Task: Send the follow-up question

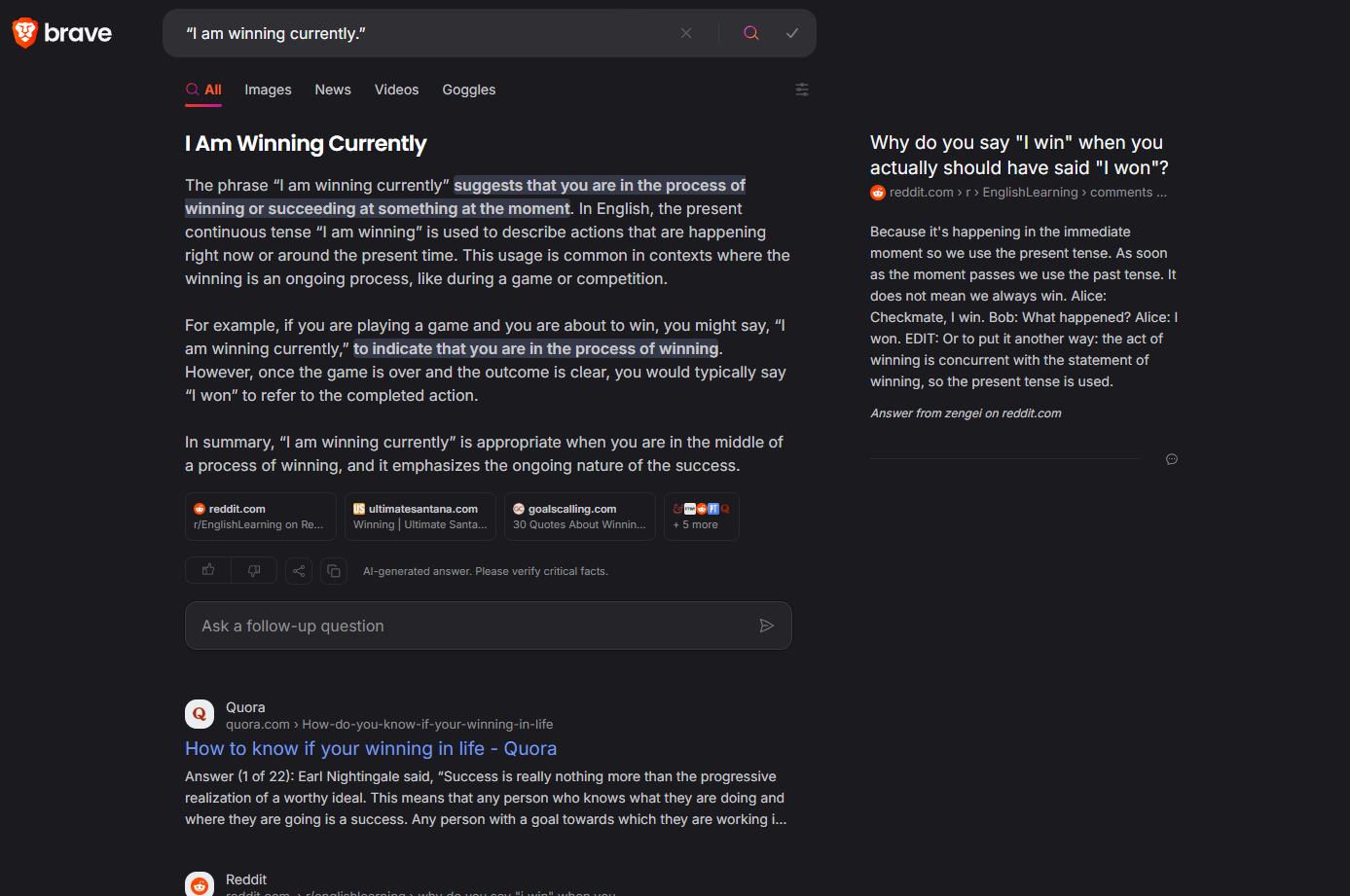Action: [767, 626]
